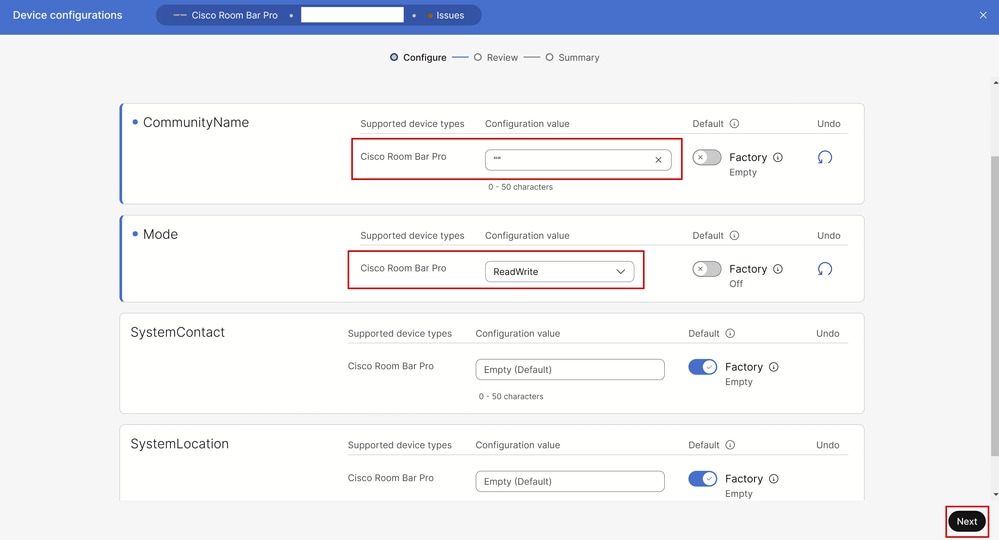Viewport: 999px width, 540px height.
Task: Select the Mode heading text
Action: 160,234
